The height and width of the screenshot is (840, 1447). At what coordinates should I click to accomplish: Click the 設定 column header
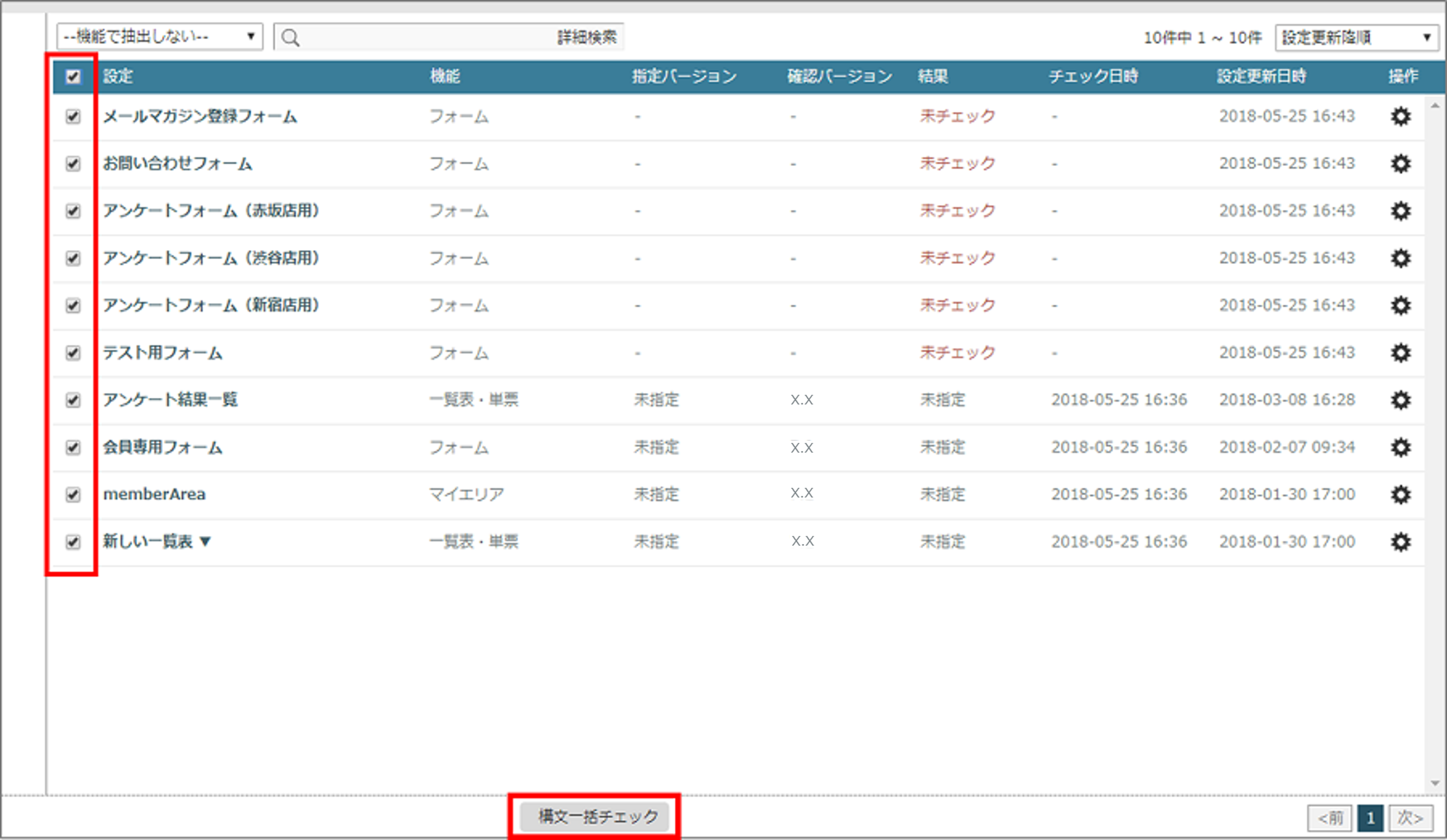point(118,76)
